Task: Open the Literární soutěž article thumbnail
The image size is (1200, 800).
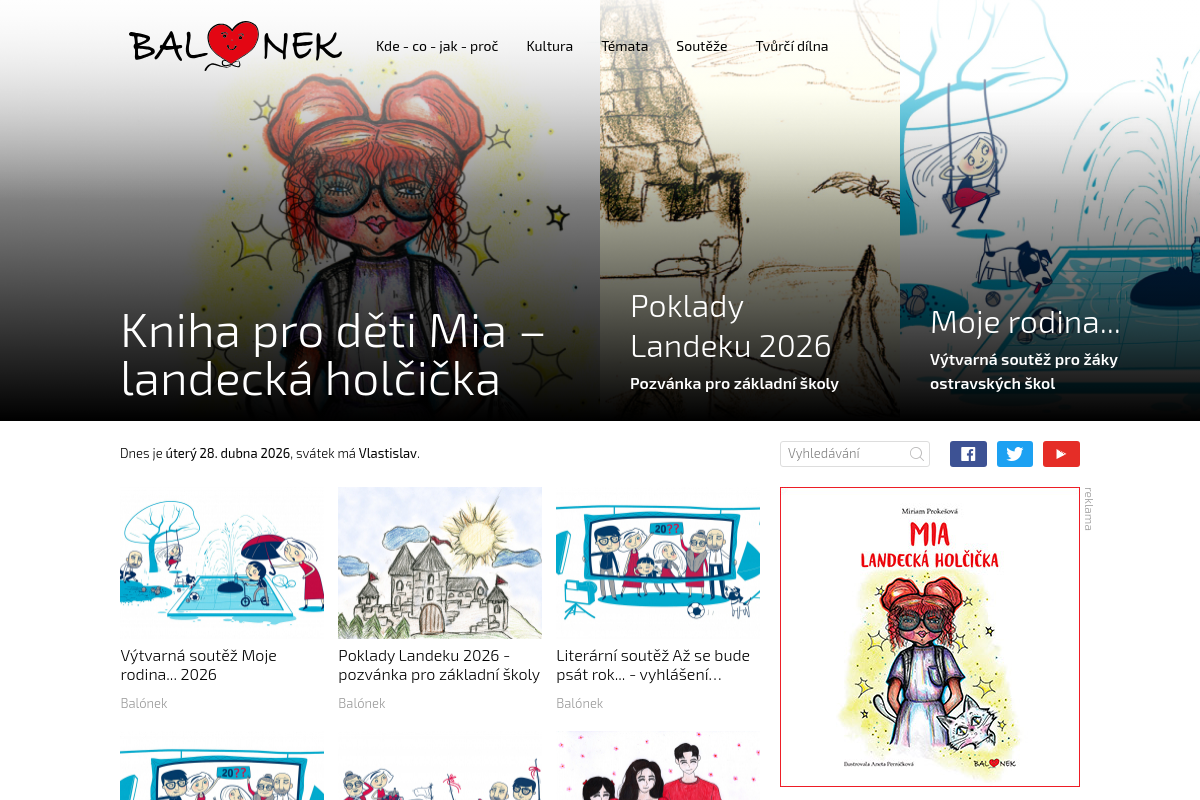Action: tap(658, 563)
